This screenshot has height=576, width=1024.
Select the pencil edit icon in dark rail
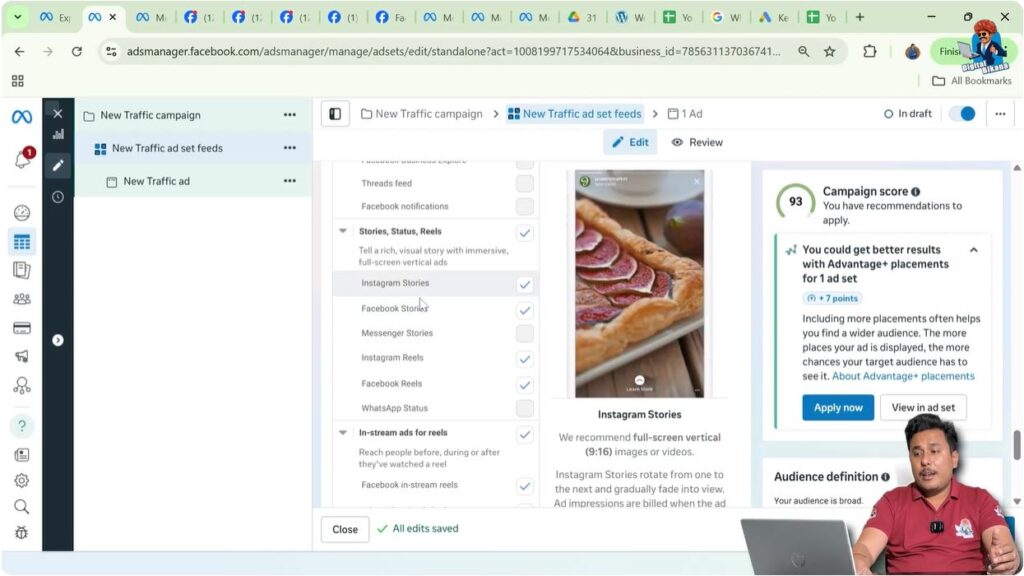58,165
